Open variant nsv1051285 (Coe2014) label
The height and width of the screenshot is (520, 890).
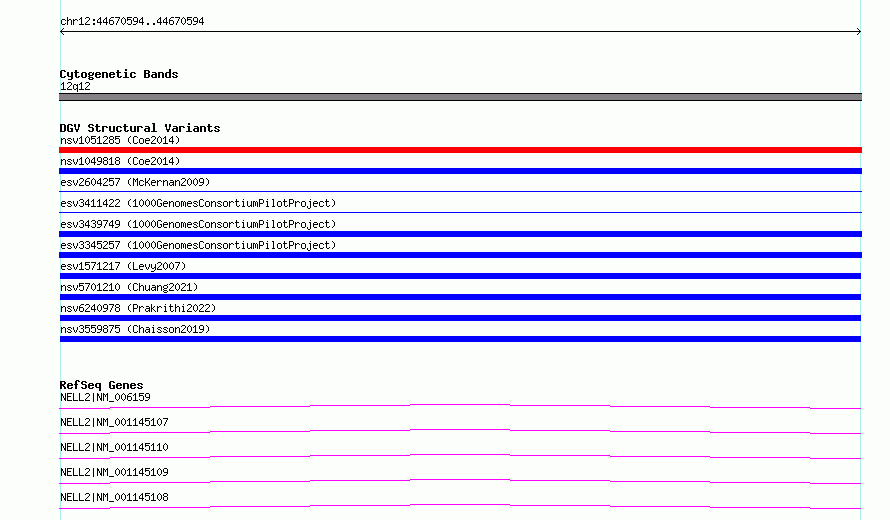click(120, 140)
